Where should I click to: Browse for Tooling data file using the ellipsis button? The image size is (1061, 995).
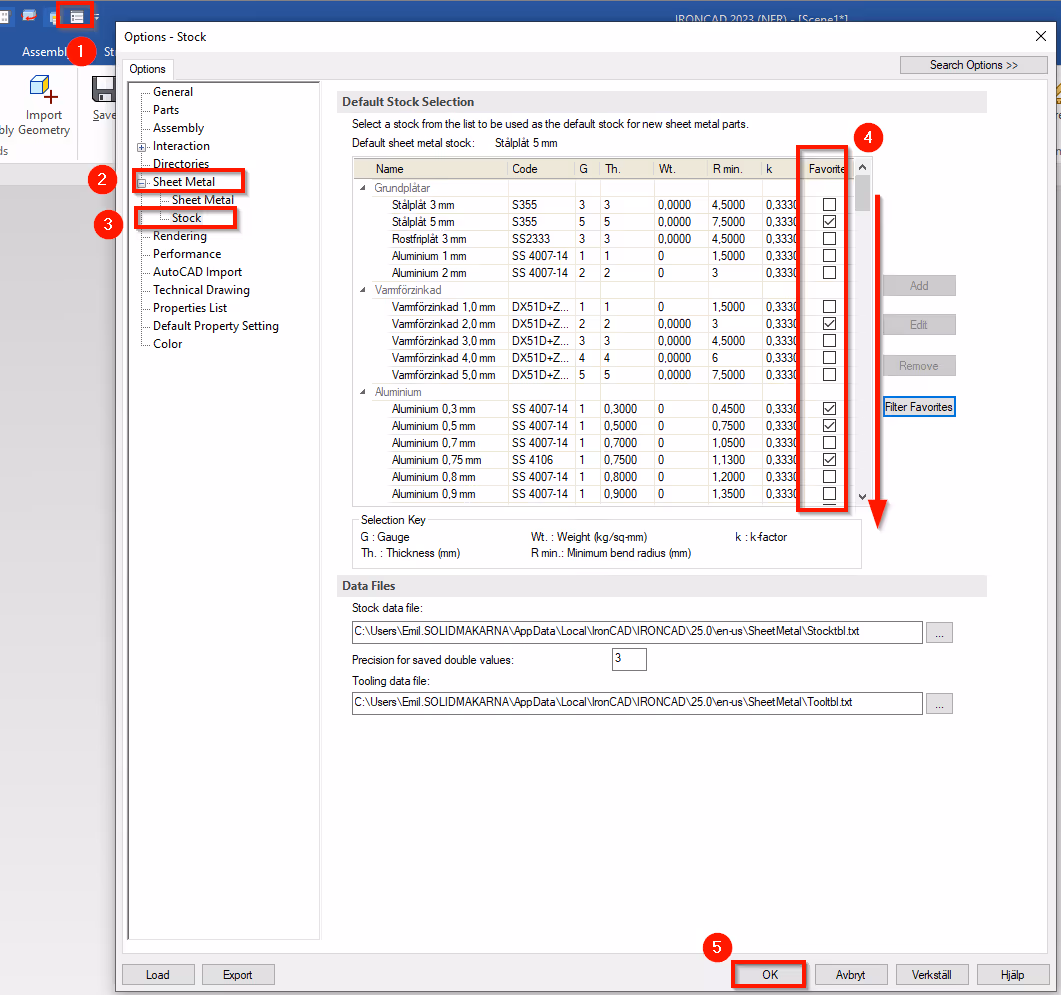(x=938, y=703)
